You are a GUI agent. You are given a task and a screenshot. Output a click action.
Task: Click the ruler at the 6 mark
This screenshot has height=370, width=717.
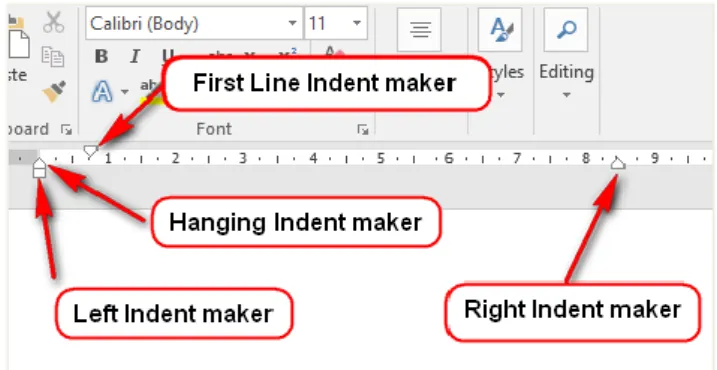coord(448,159)
